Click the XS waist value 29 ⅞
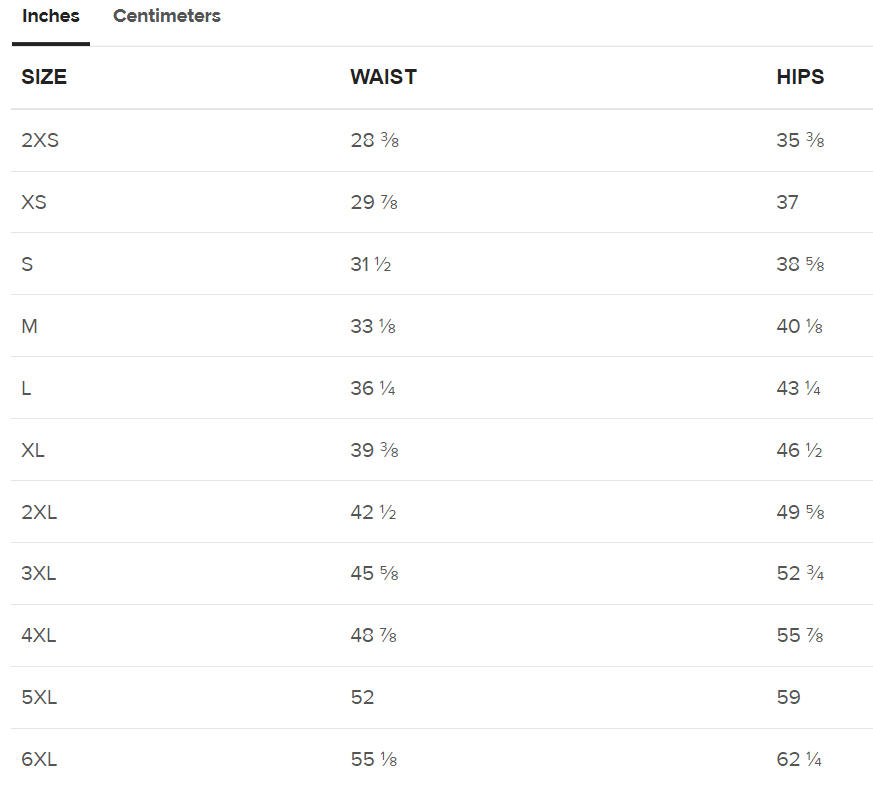Image resolution: width=873 pixels, height=786 pixels. 374,202
